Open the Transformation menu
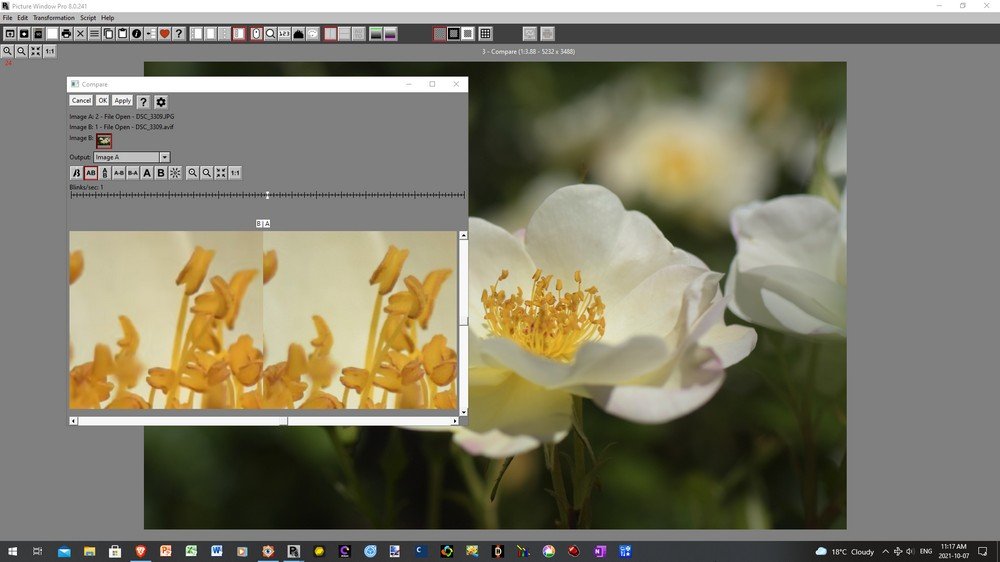1000x562 pixels. [54, 18]
